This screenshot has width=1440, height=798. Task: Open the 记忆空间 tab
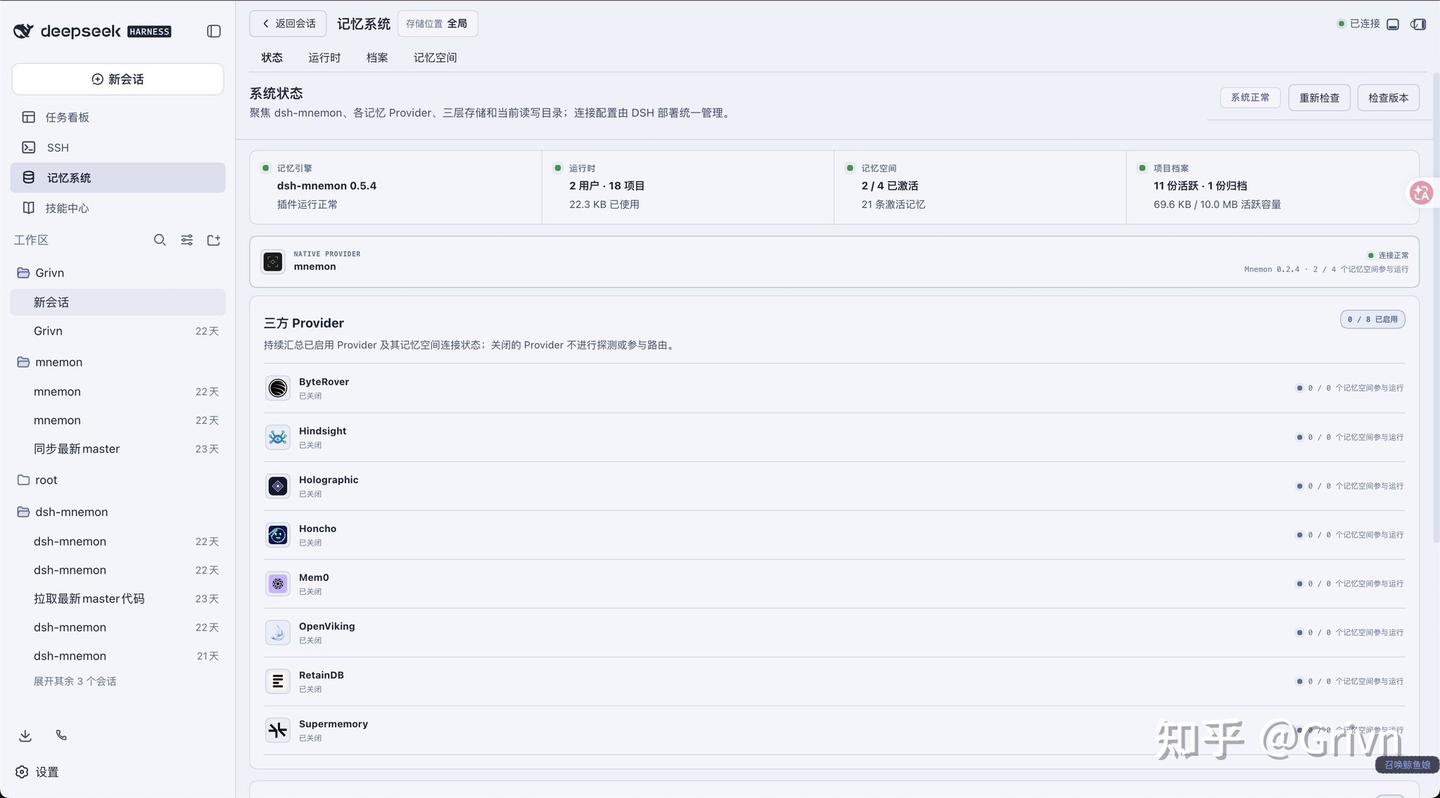click(435, 58)
